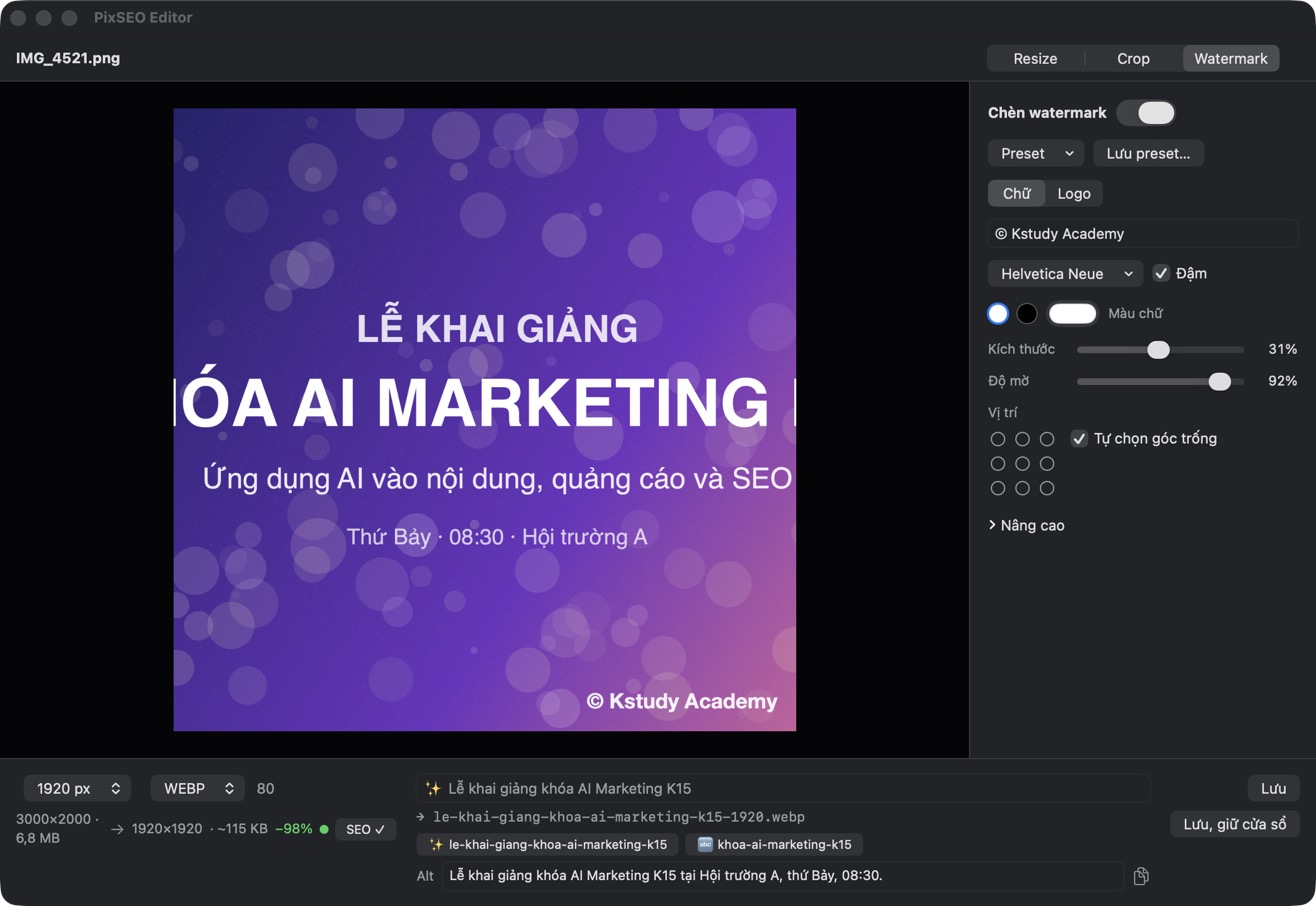Expand the Nâng cao section
Image resolution: width=1316 pixels, height=906 pixels.
pyautogui.click(x=1026, y=525)
